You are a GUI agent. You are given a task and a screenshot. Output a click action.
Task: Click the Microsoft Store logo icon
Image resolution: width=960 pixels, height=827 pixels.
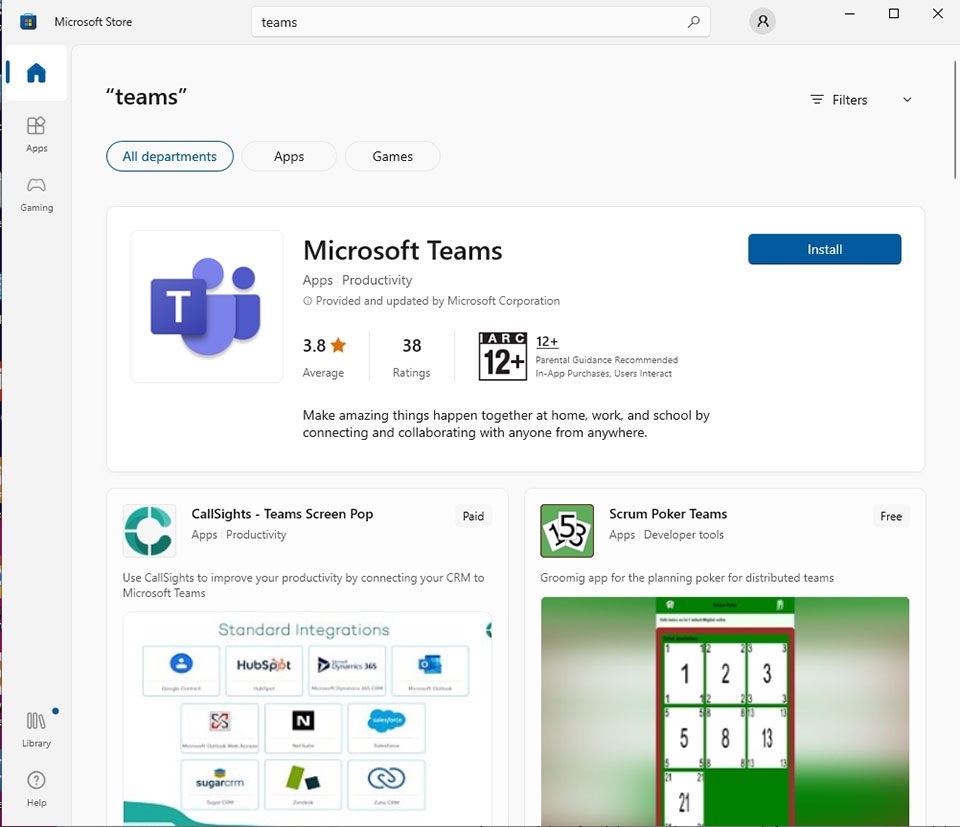click(x=27, y=21)
